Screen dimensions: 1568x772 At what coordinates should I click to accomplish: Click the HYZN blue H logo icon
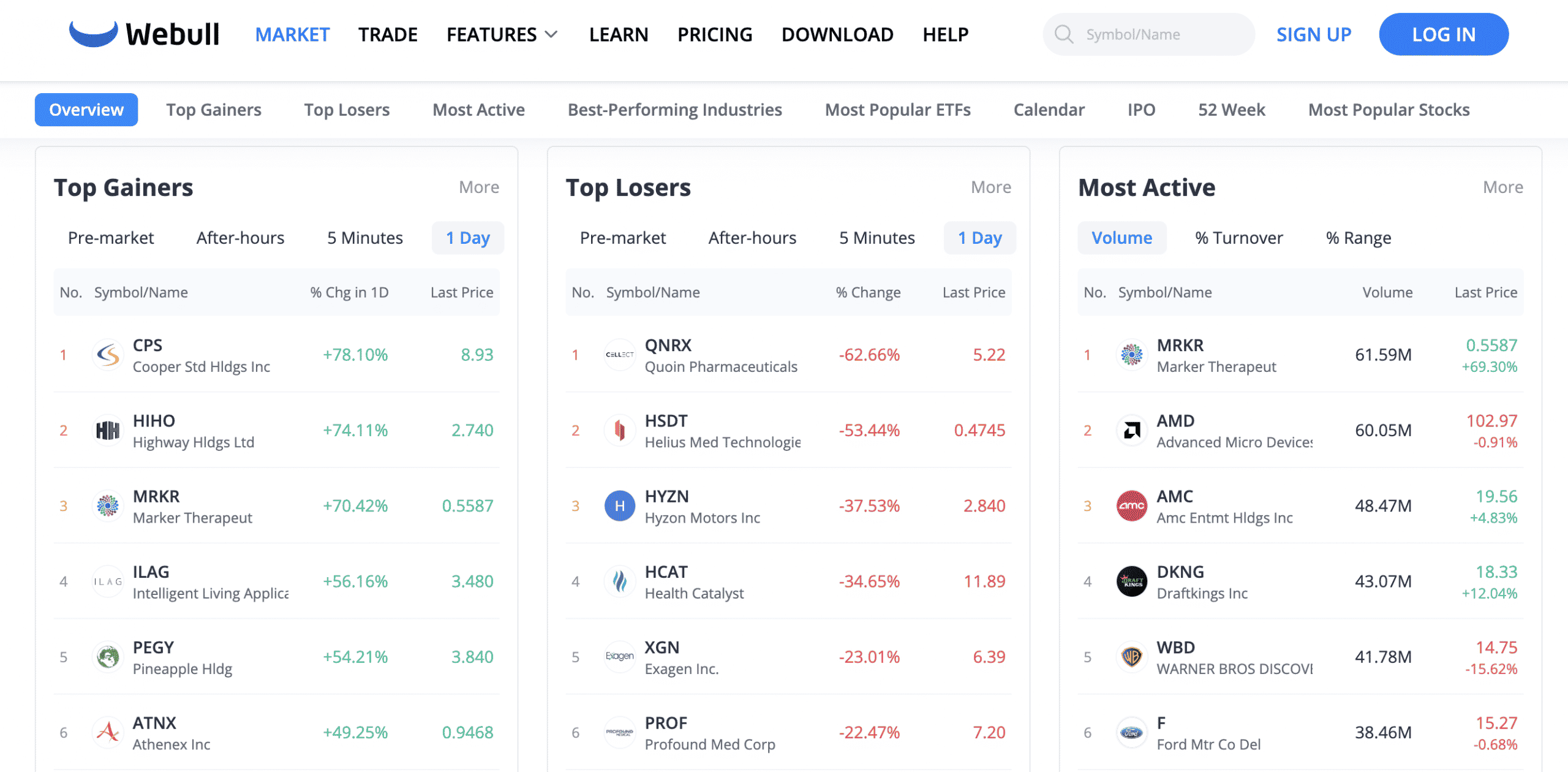coord(620,506)
